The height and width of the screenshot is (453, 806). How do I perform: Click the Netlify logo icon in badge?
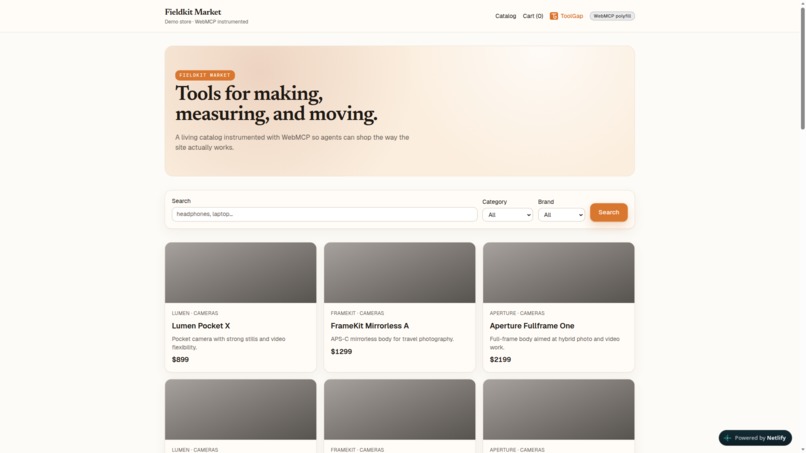[x=727, y=438]
